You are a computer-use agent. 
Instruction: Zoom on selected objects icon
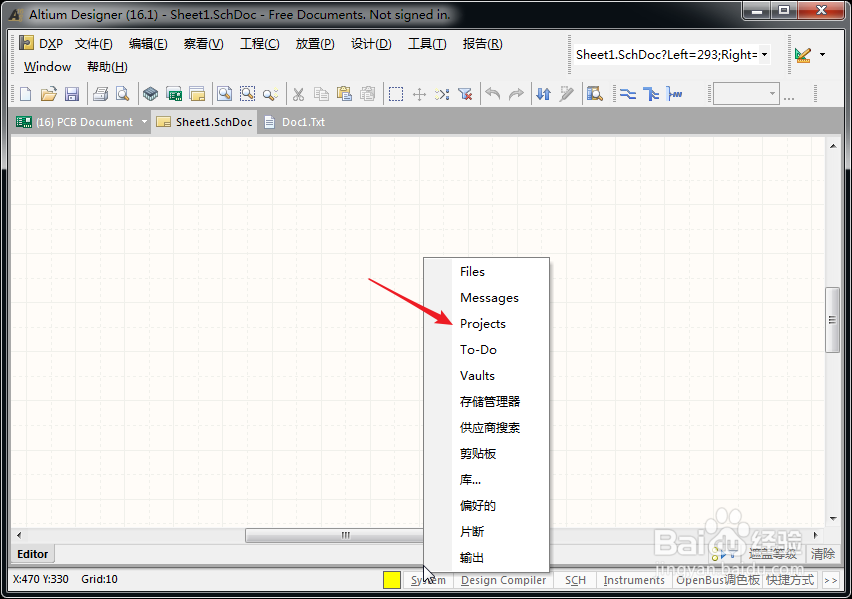tap(270, 94)
